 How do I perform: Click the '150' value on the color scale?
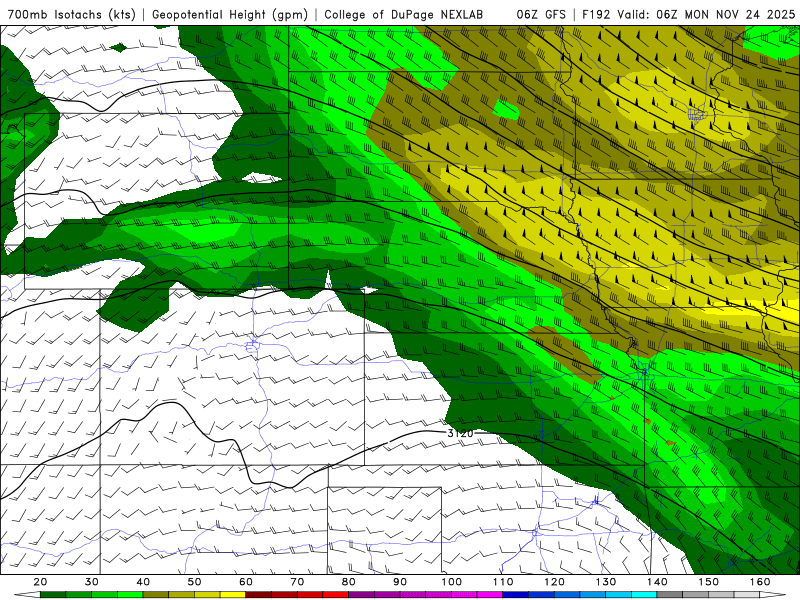point(708,582)
